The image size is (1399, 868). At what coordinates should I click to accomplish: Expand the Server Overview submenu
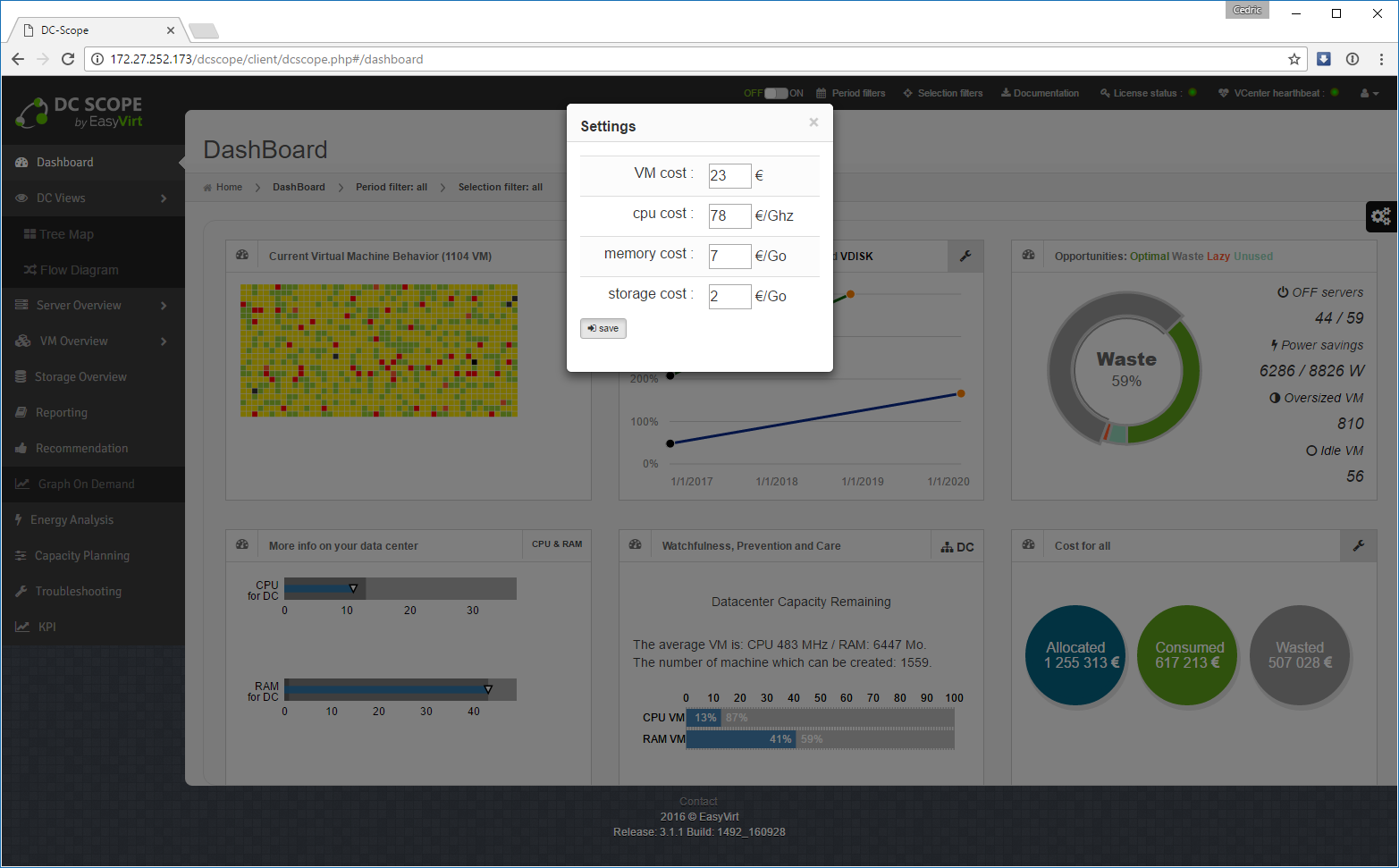pyautogui.click(x=93, y=306)
